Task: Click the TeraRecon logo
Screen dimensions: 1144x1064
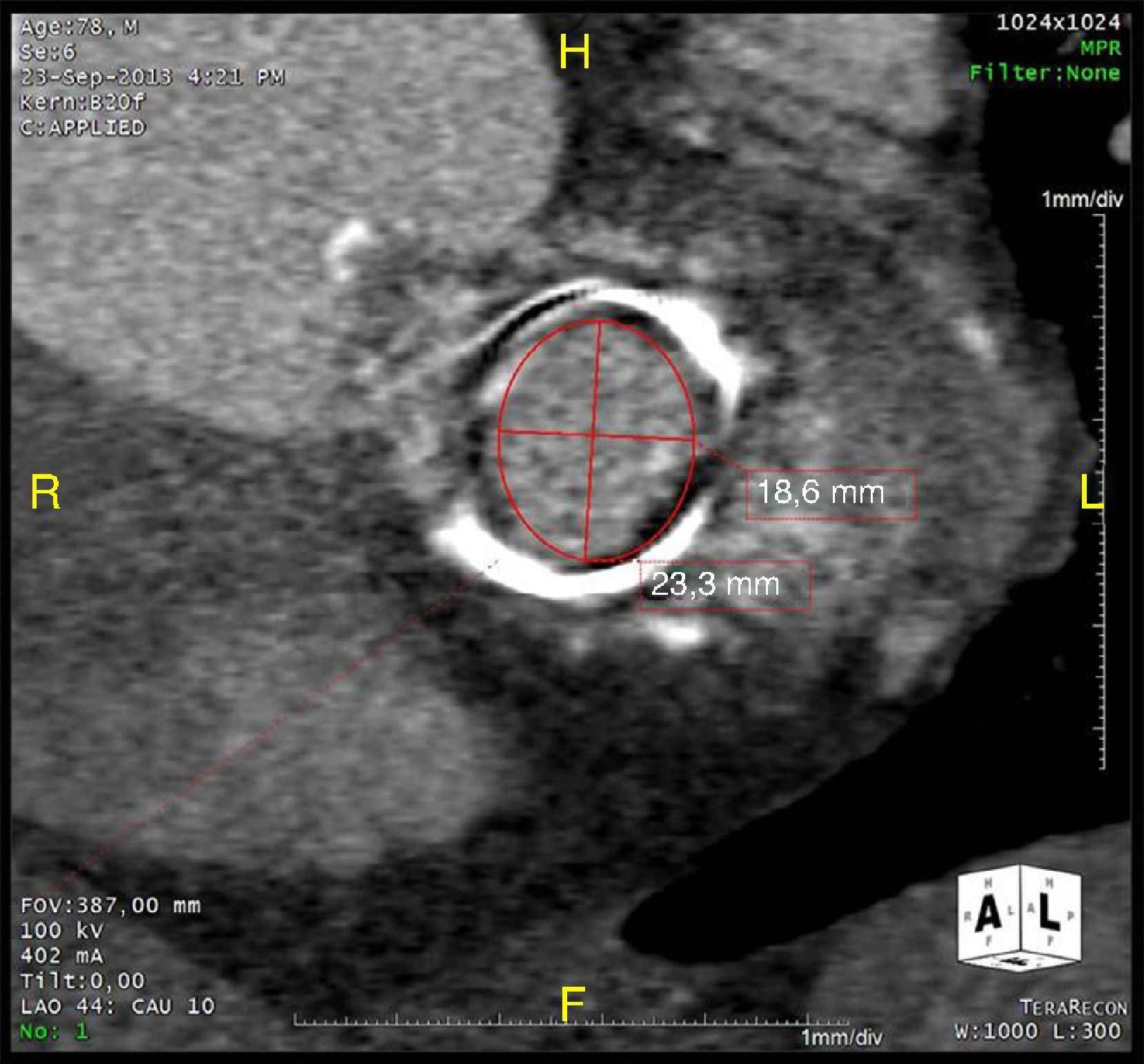Action: 1073,1007
